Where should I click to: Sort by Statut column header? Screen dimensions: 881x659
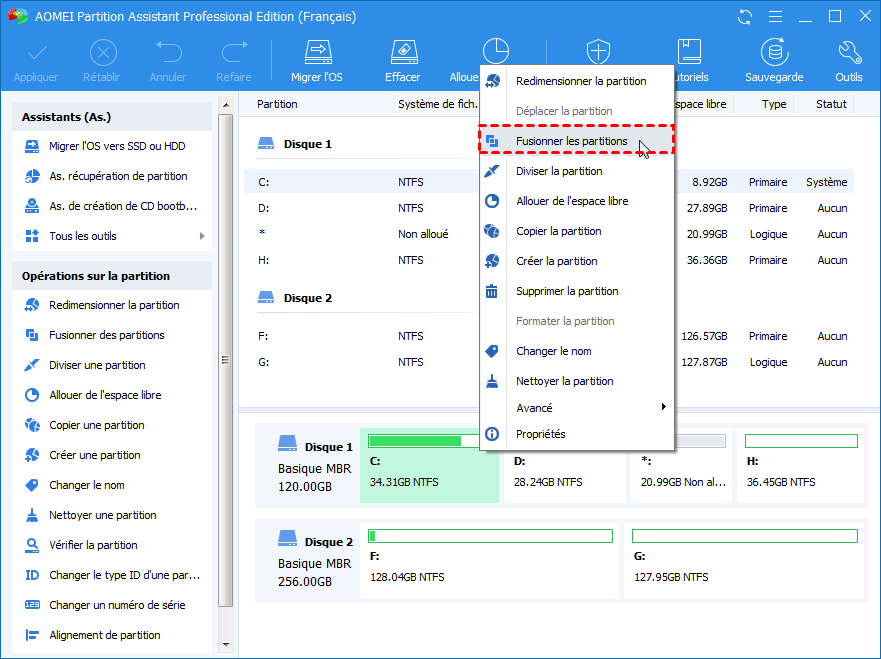tap(831, 104)
